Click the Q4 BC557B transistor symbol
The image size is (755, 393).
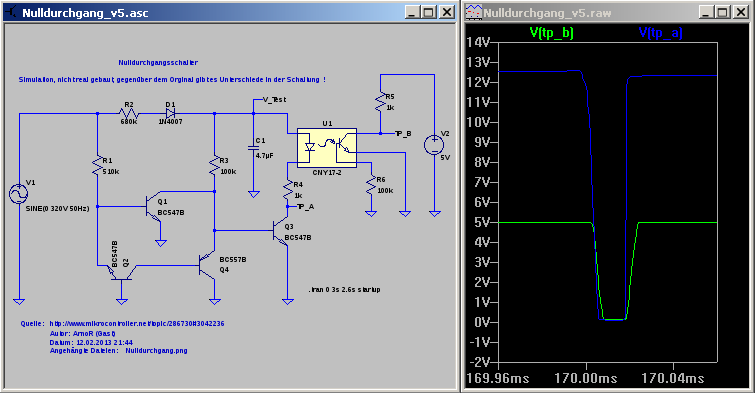tap(208, 264)
